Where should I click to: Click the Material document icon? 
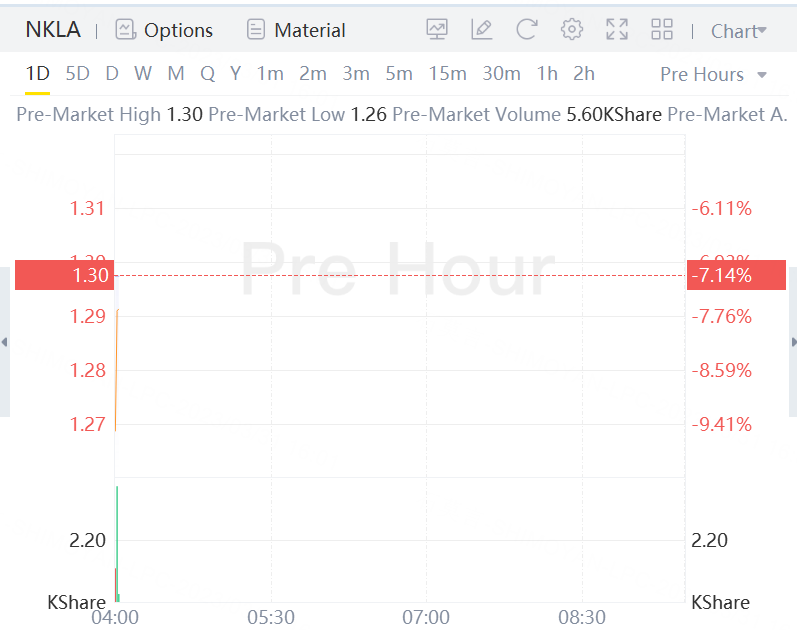pyautogui.click(x=256, y=30)
